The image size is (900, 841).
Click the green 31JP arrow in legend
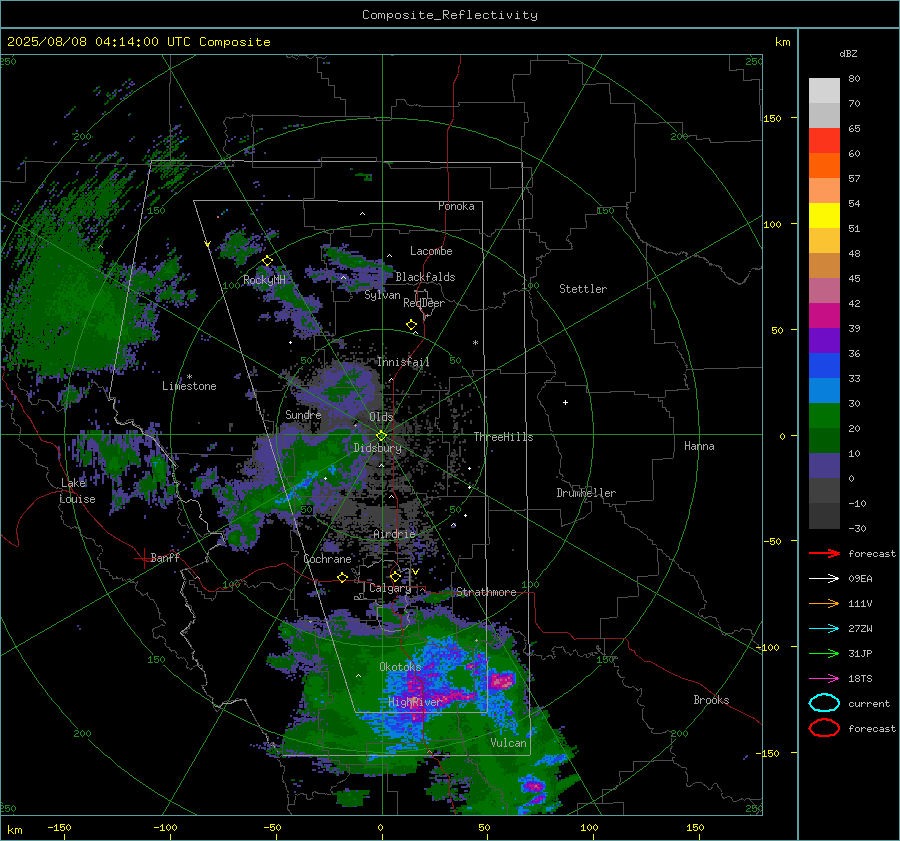824,653
